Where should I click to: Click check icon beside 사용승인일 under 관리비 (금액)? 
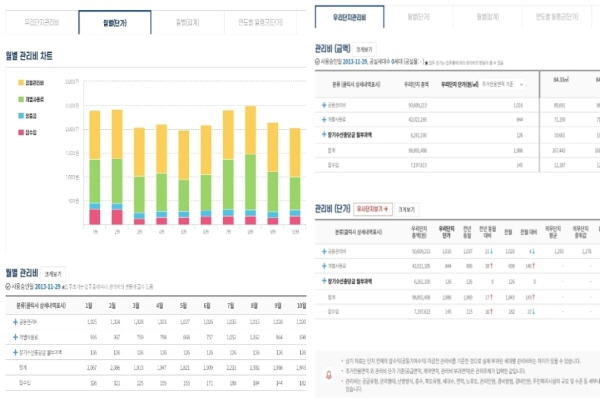click(317, 61)
